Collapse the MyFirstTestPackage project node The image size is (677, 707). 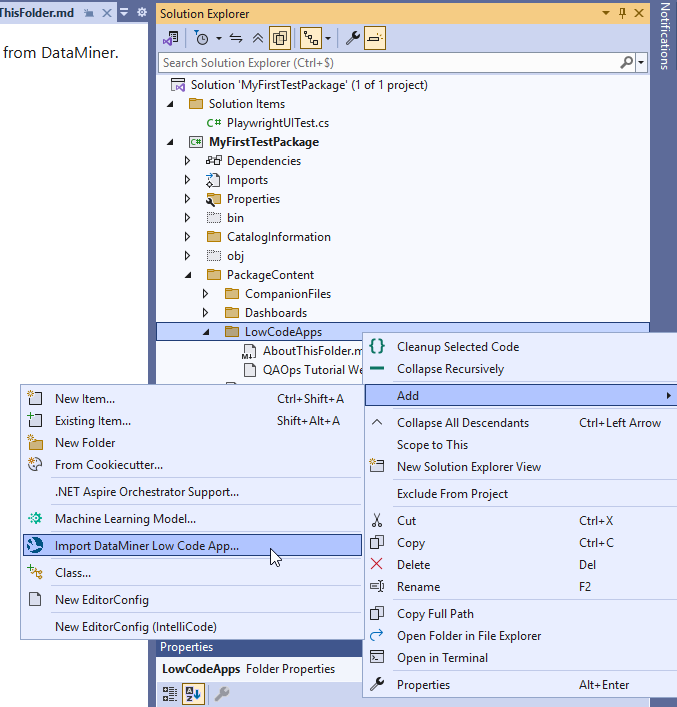170,142
